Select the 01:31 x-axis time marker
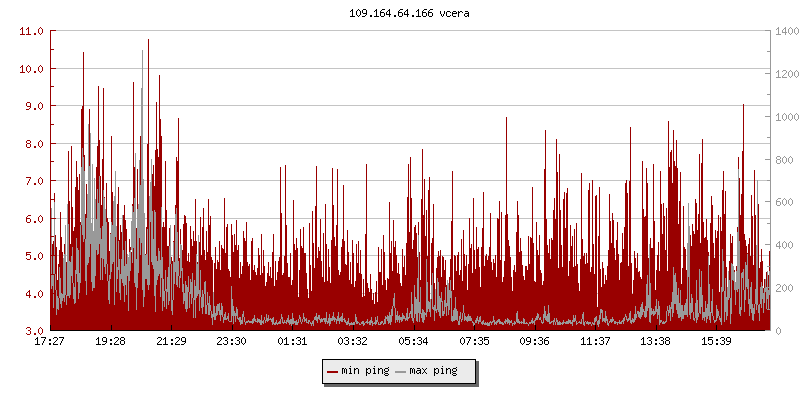The image size is (800, 400). click(292, 341)
